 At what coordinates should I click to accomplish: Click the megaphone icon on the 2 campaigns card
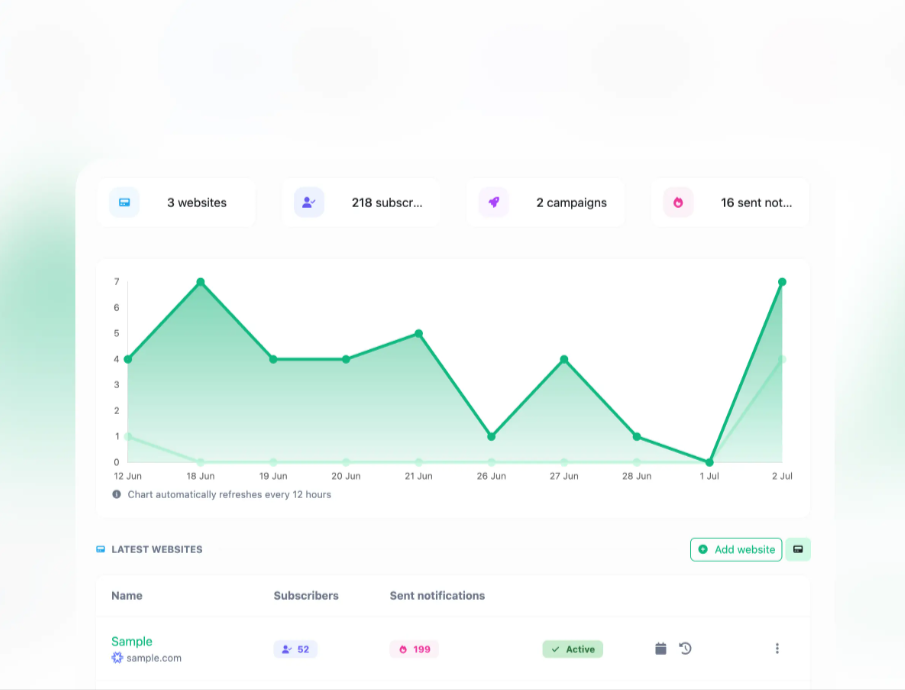(x=493, y=202)
